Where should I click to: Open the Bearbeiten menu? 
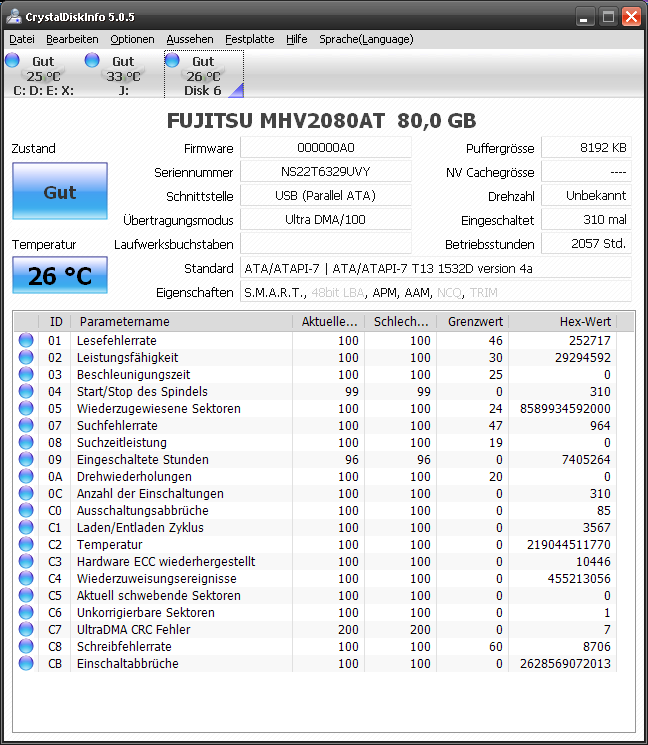[72, 39]
